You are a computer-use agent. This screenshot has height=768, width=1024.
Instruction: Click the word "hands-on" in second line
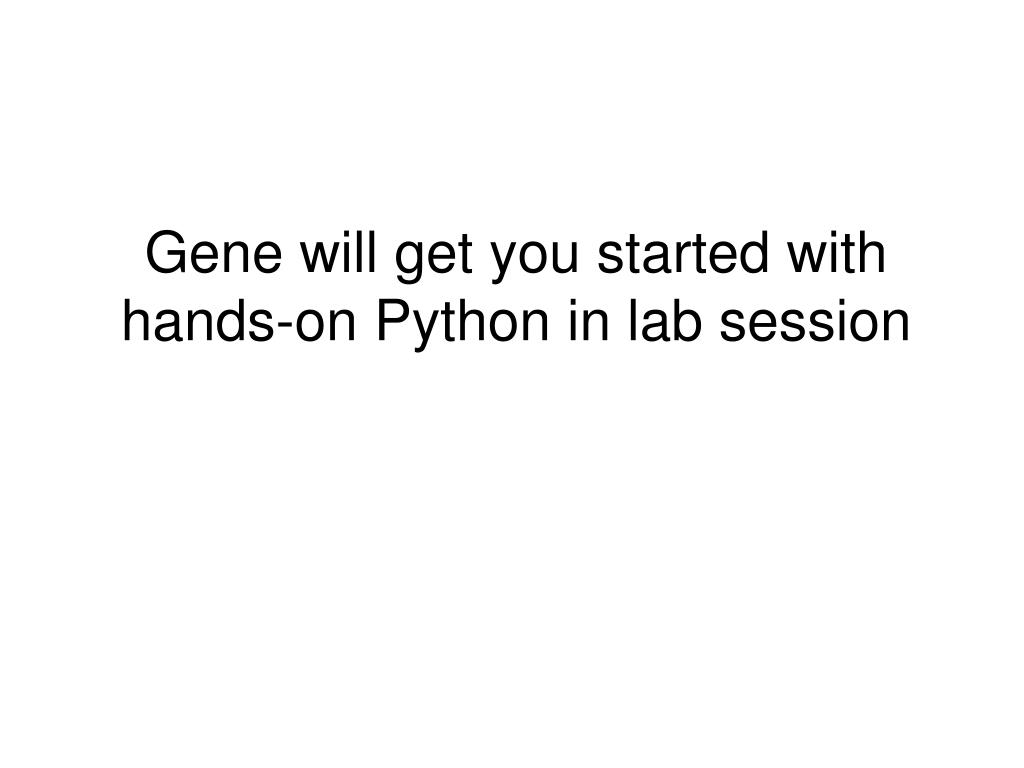click(240, 320)
